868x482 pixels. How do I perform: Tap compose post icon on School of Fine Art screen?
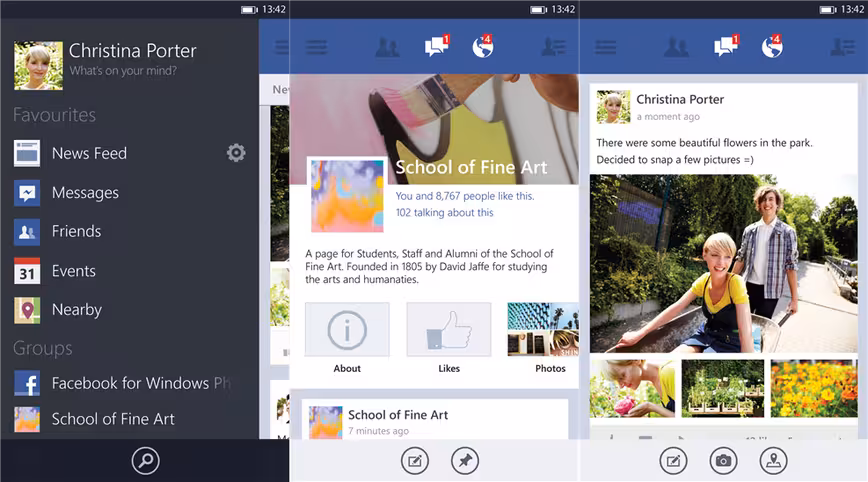[x=415, y=460]
